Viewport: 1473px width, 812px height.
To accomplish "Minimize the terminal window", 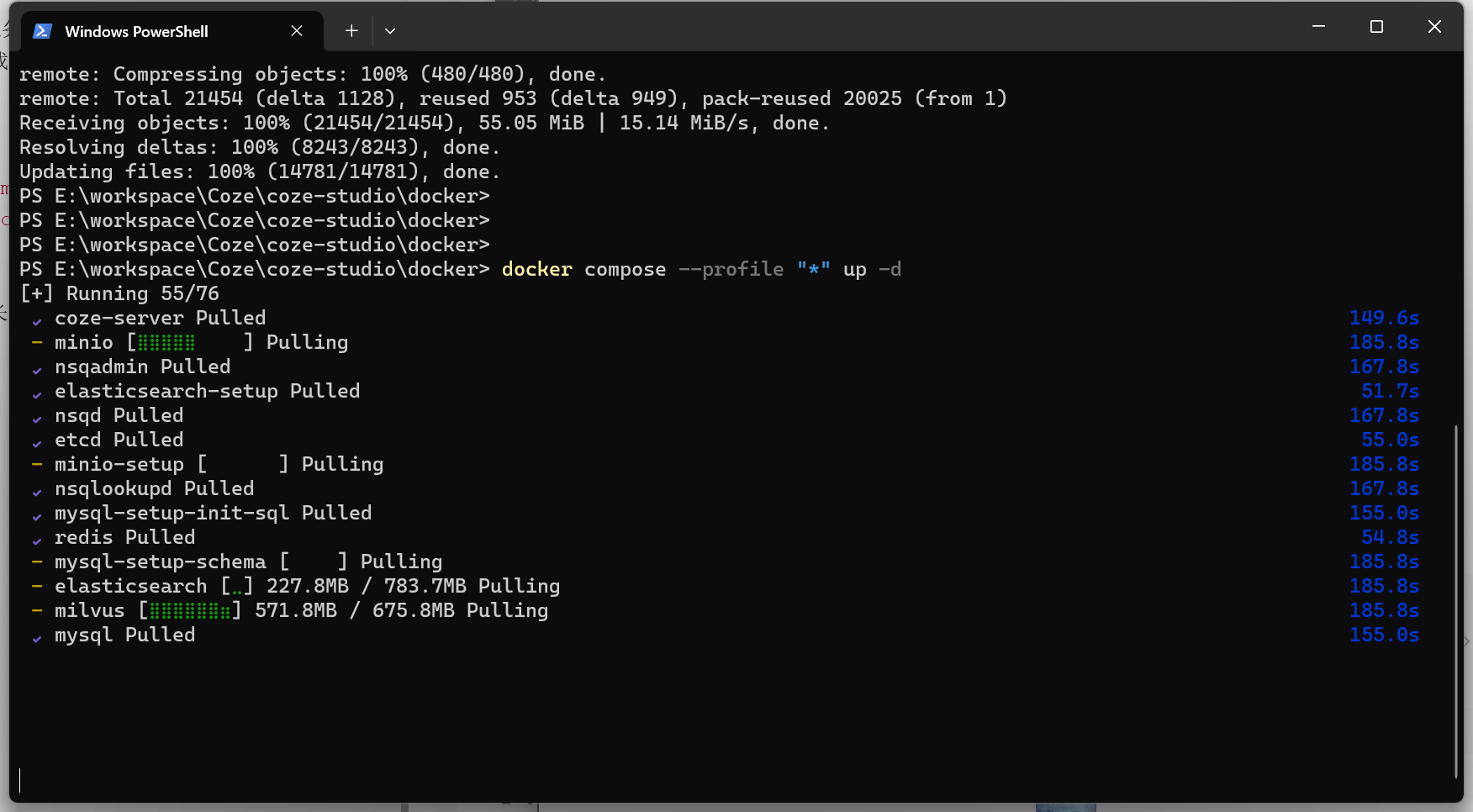I will pyautogui.click(x=1318, y=27).
